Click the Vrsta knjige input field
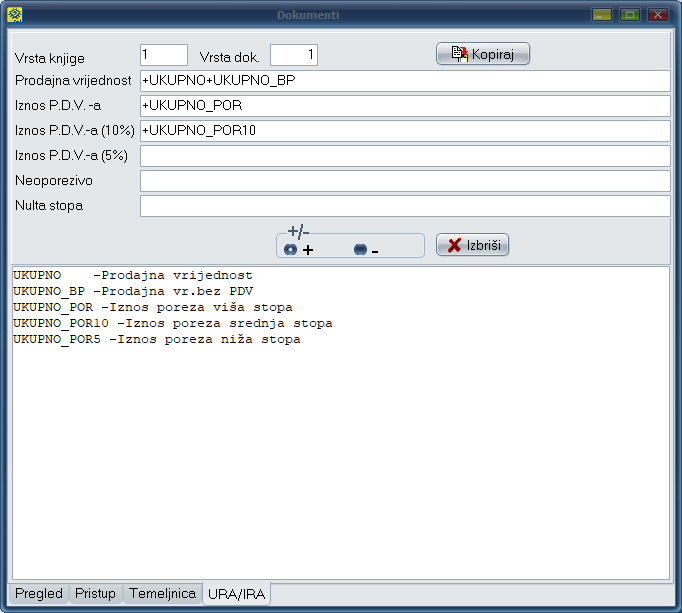The width and height of the screenshot is (682, 613). pos(164,55)
